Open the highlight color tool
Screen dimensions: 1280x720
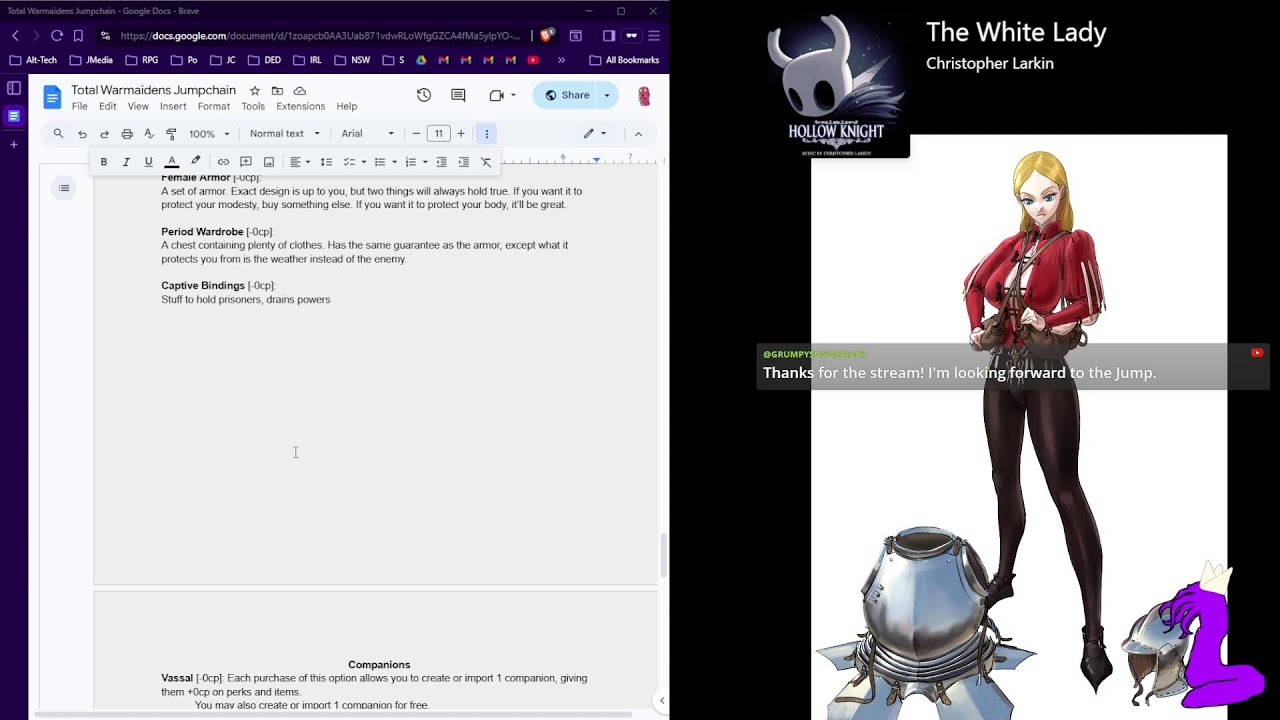click(196, 162)
